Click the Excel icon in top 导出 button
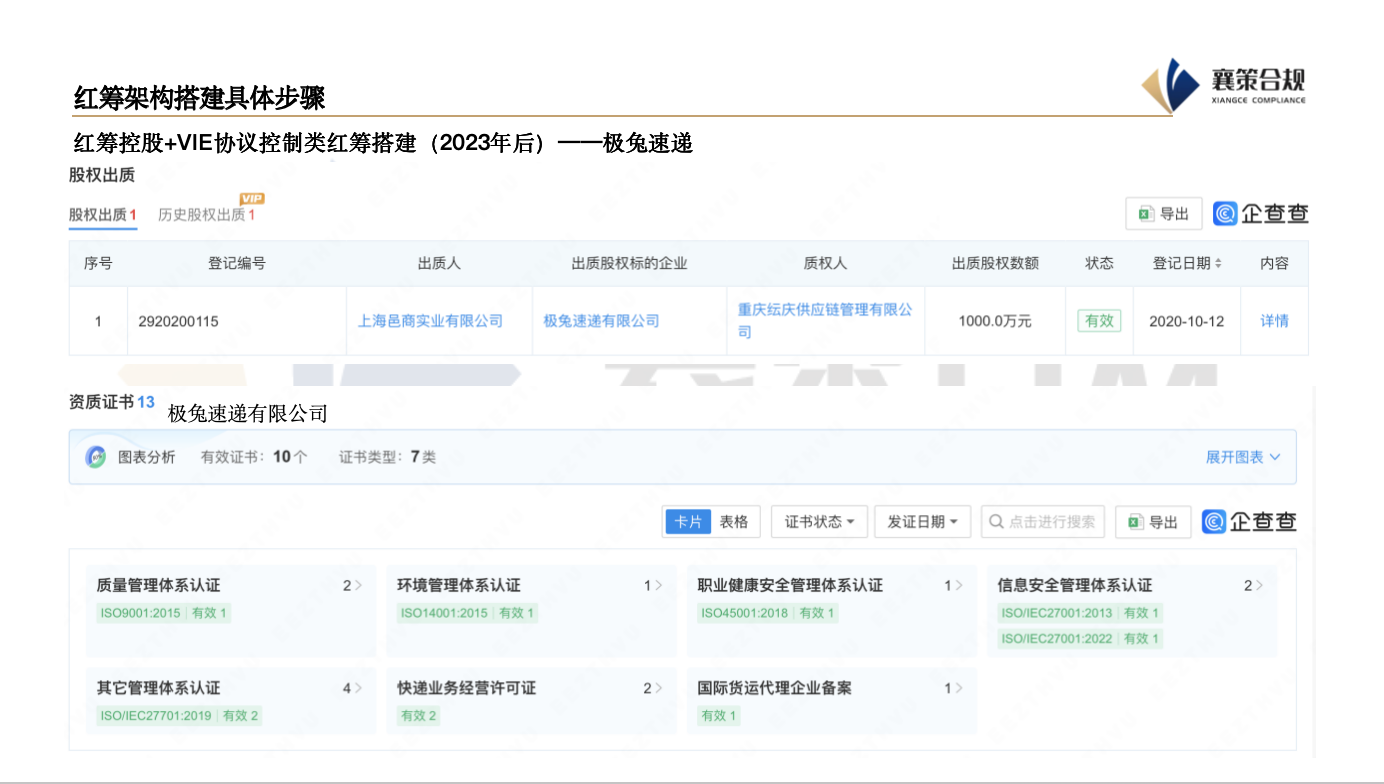 point(1145,213)
